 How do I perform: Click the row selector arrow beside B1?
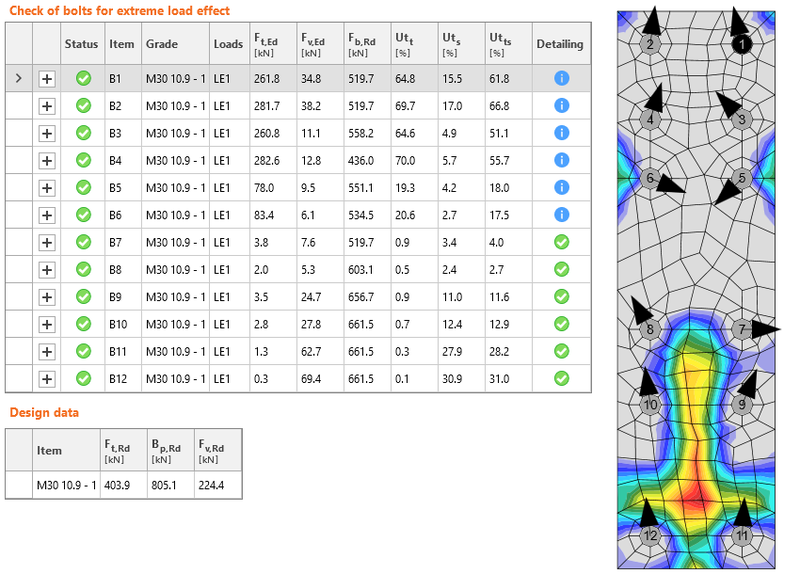click(x=18, y=78)
